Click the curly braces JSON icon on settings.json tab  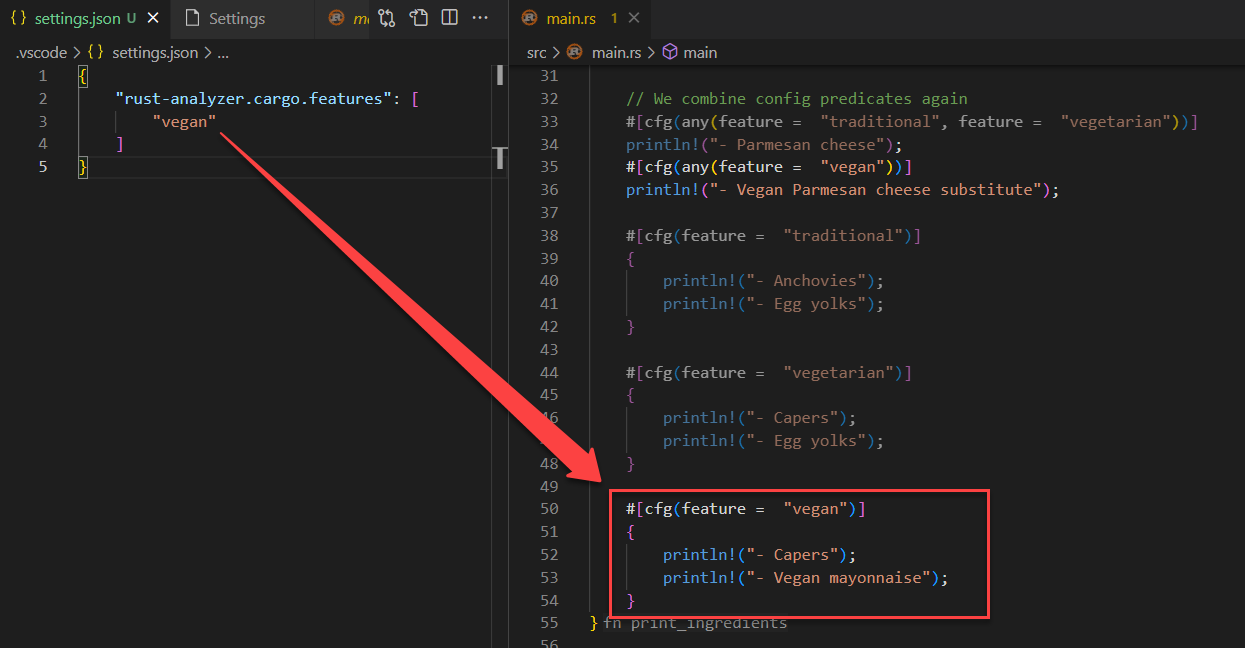pyautogui.click(x=17, y=18)
